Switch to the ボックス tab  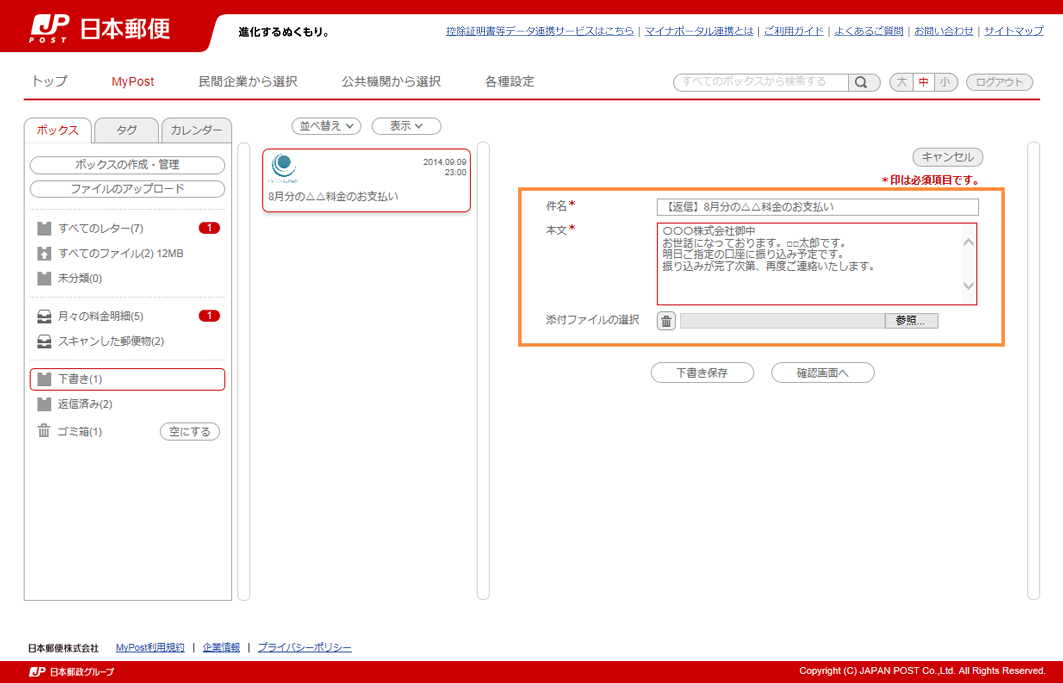pos(58,130)
